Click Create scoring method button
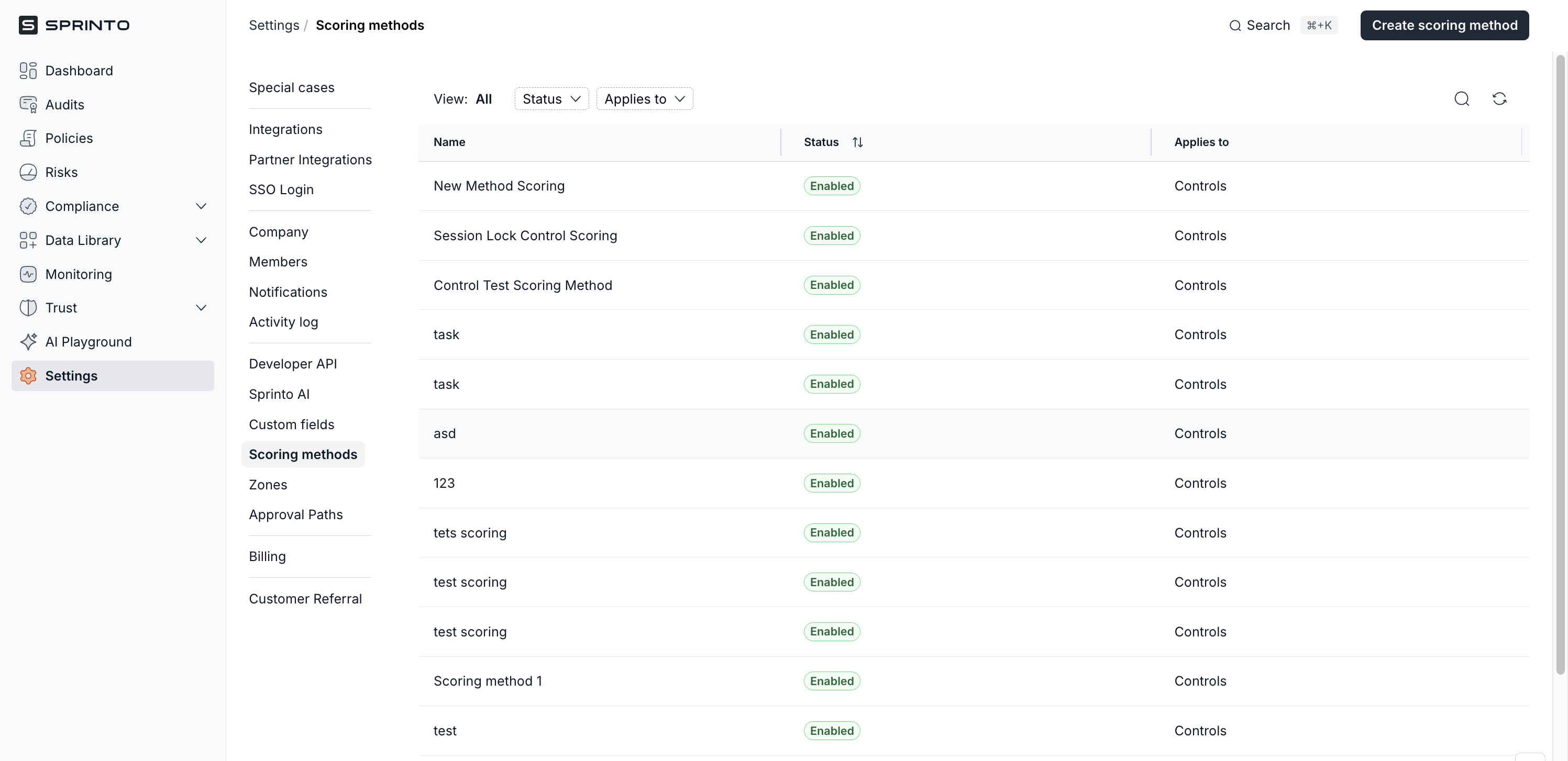Screen dimensions: 1568x761 pyautogui.click(x=1444, y=25)
